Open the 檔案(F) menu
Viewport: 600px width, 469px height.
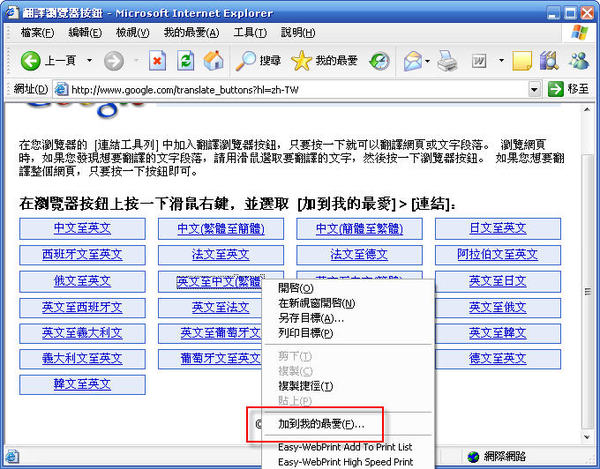tap(37, 33)
